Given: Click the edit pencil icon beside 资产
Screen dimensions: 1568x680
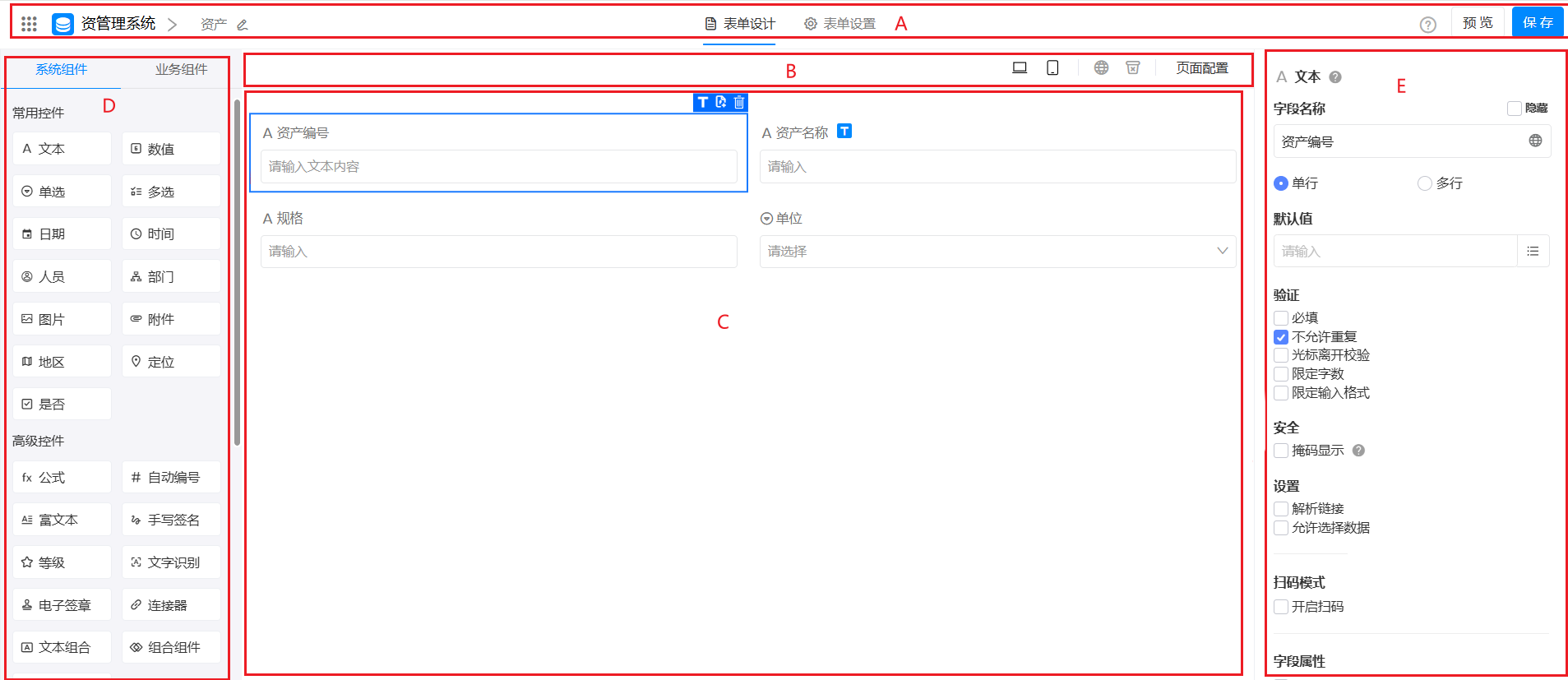Looking at the screenshot, I should (243, 25).
